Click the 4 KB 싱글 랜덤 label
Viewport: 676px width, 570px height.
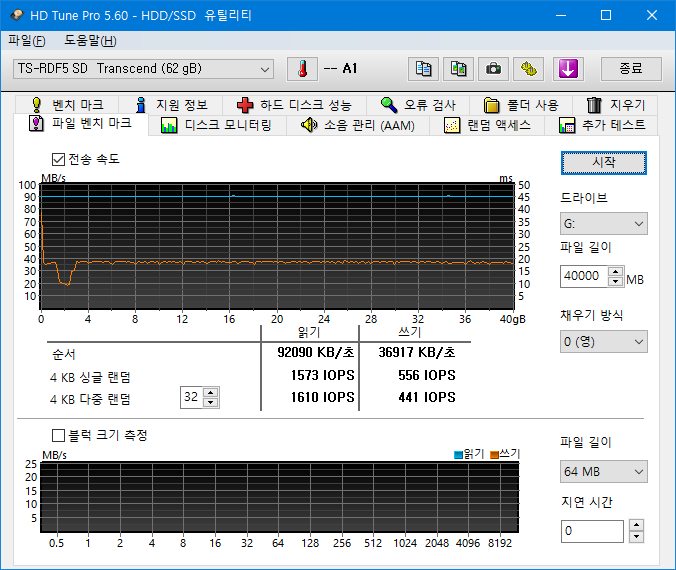[x=90, y=377]
